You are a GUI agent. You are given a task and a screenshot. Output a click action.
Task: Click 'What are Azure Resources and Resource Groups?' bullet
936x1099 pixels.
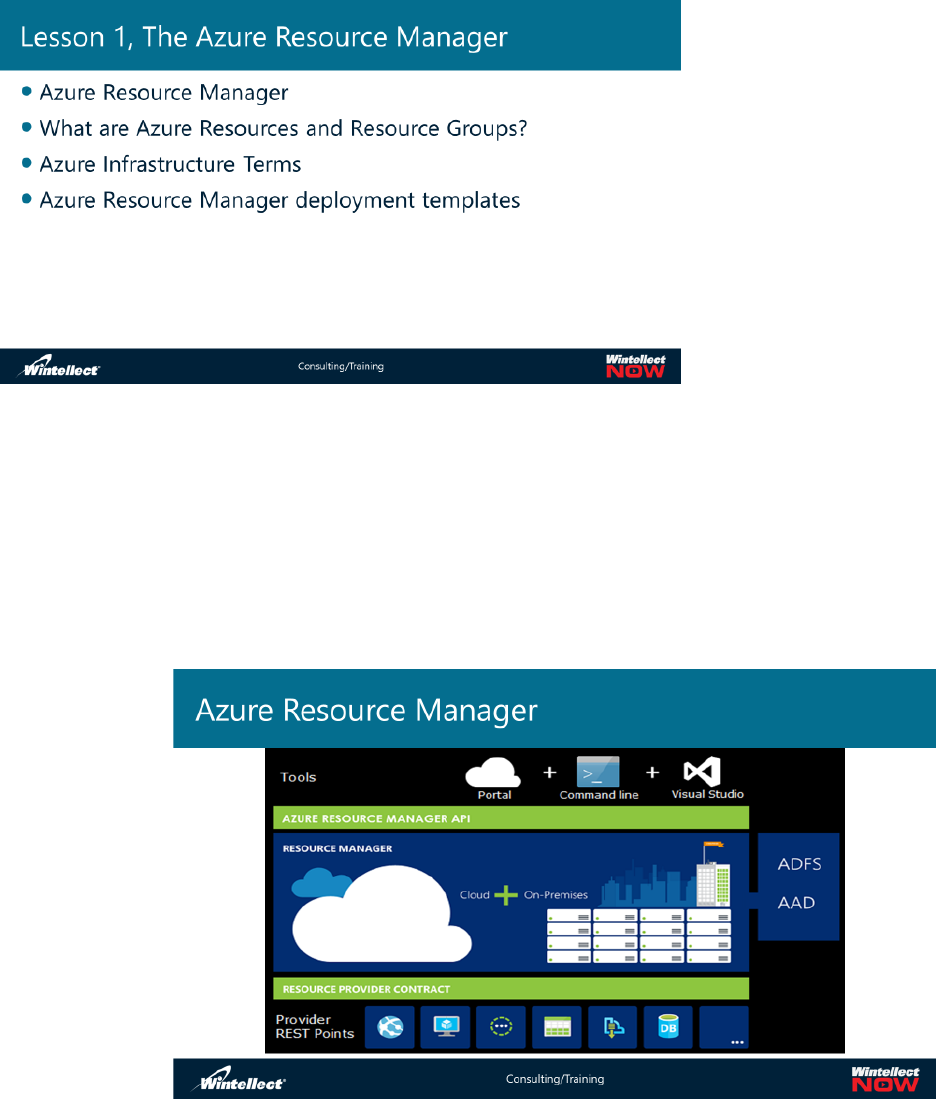click(x=283, y=128)
